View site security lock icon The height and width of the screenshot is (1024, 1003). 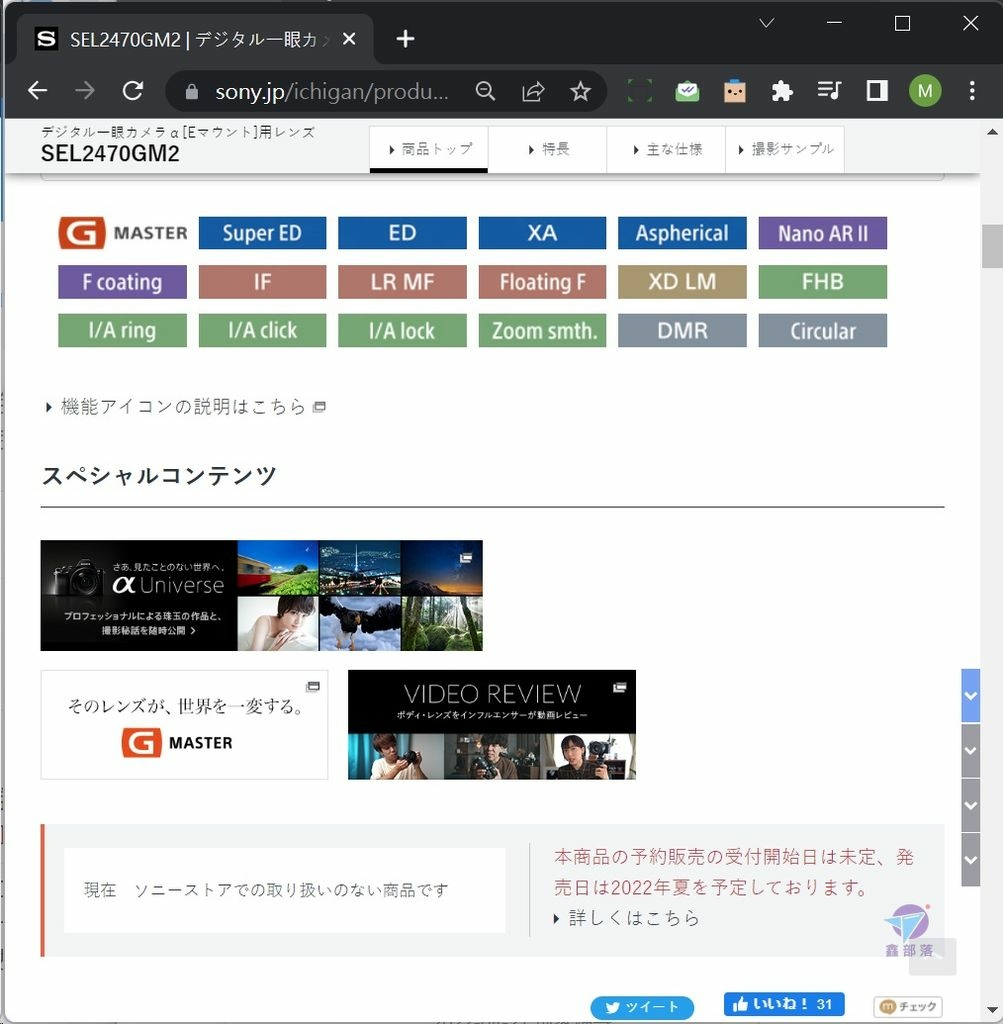pos(191,91)
